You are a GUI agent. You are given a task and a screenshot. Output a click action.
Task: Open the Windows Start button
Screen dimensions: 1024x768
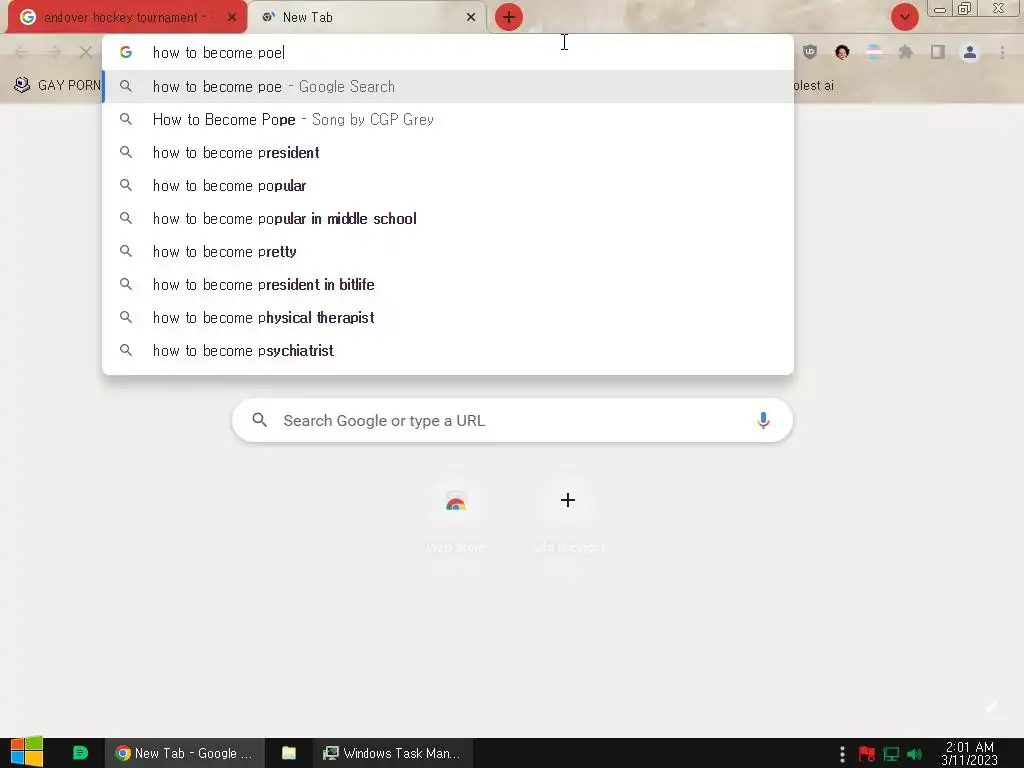click(27, 752)
